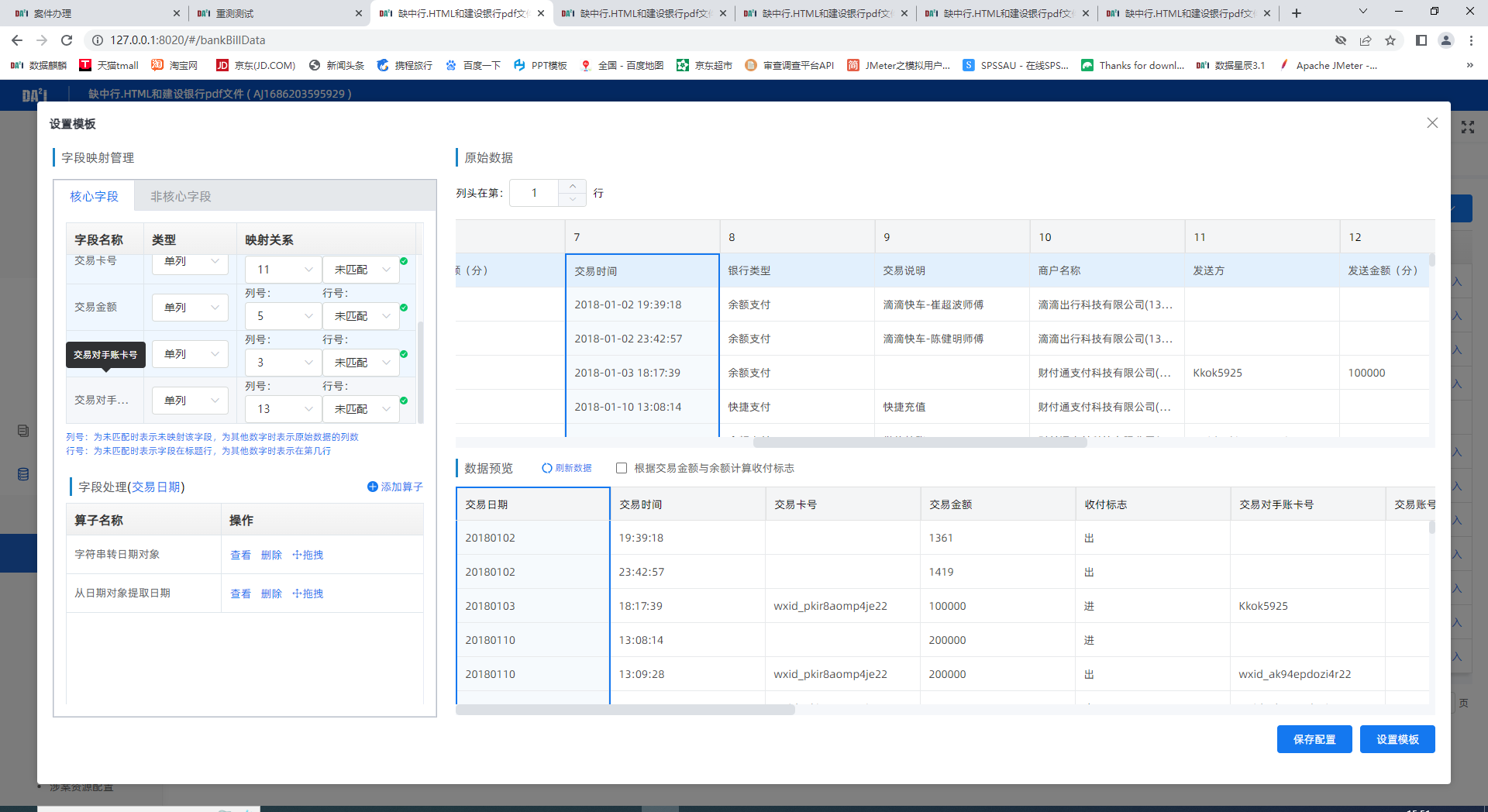
Task: Go back in browser history
Action: tap(17, 40)
